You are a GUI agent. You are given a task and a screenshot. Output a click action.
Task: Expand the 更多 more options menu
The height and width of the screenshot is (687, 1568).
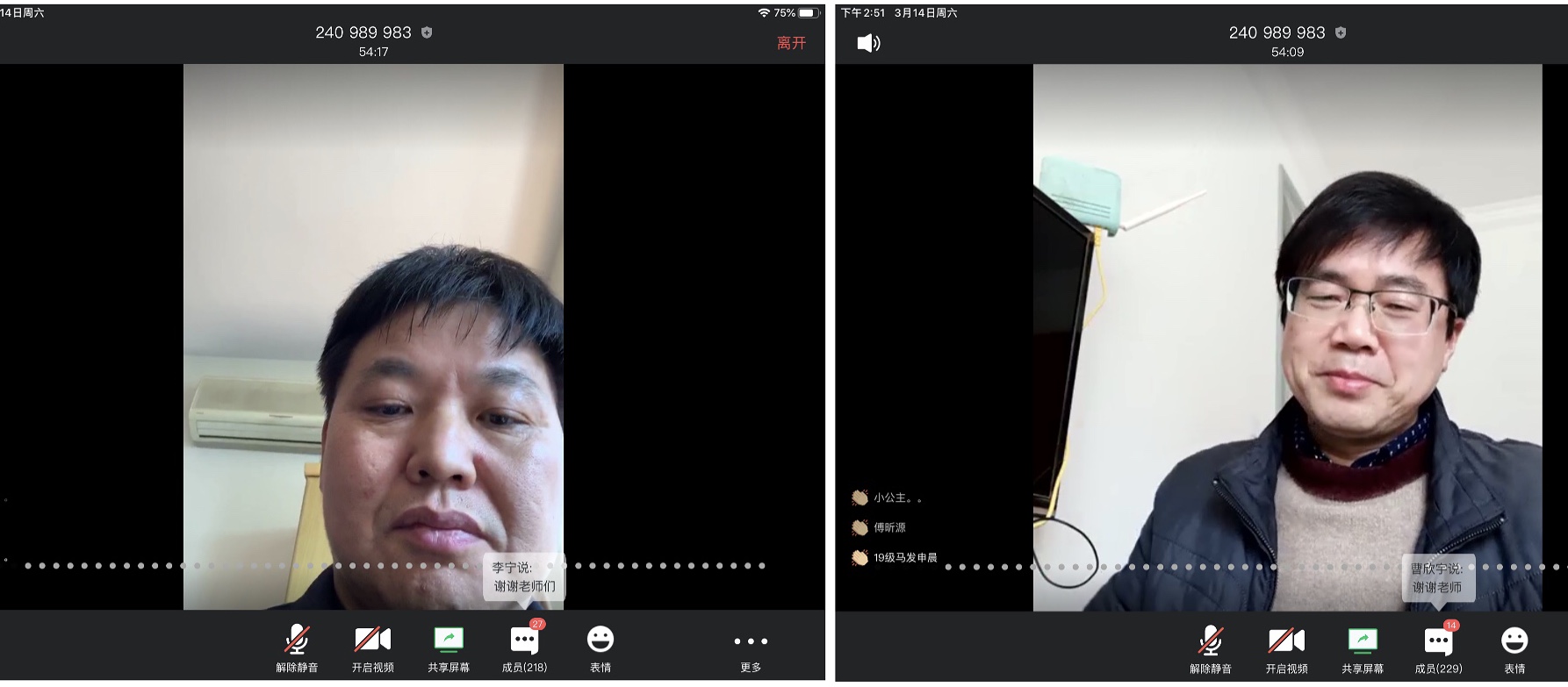(x=751, y=648)
